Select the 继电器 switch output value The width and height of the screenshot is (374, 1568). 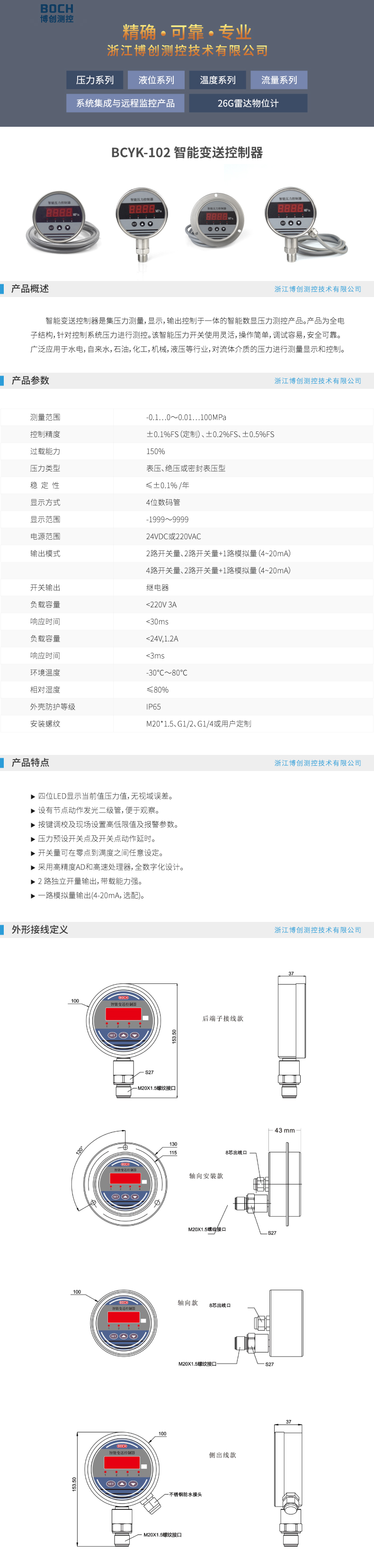[x=157, y=587]
